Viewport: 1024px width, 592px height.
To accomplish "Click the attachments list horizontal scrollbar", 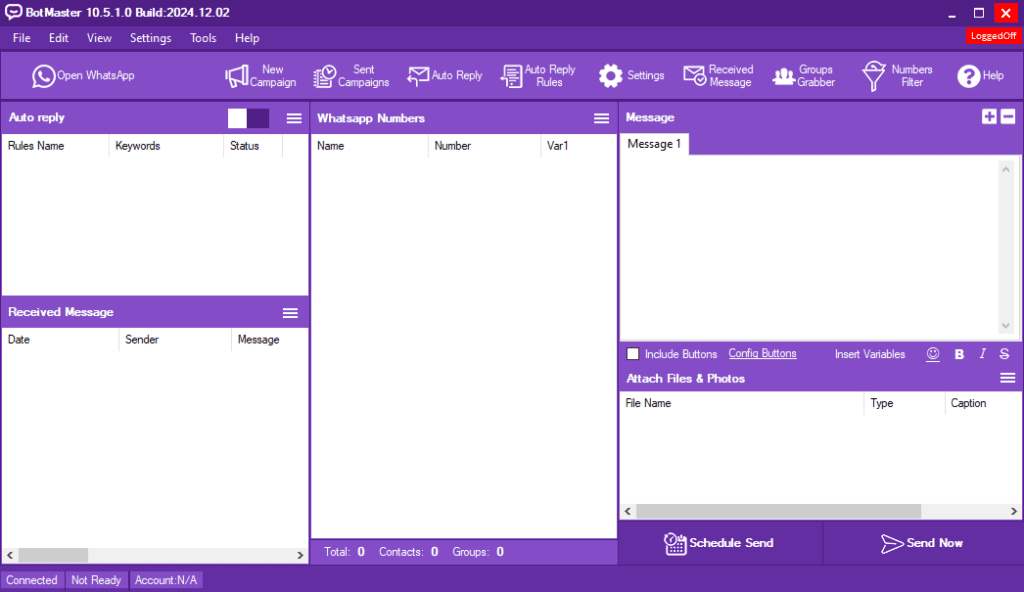I will (x=821, y=511).
